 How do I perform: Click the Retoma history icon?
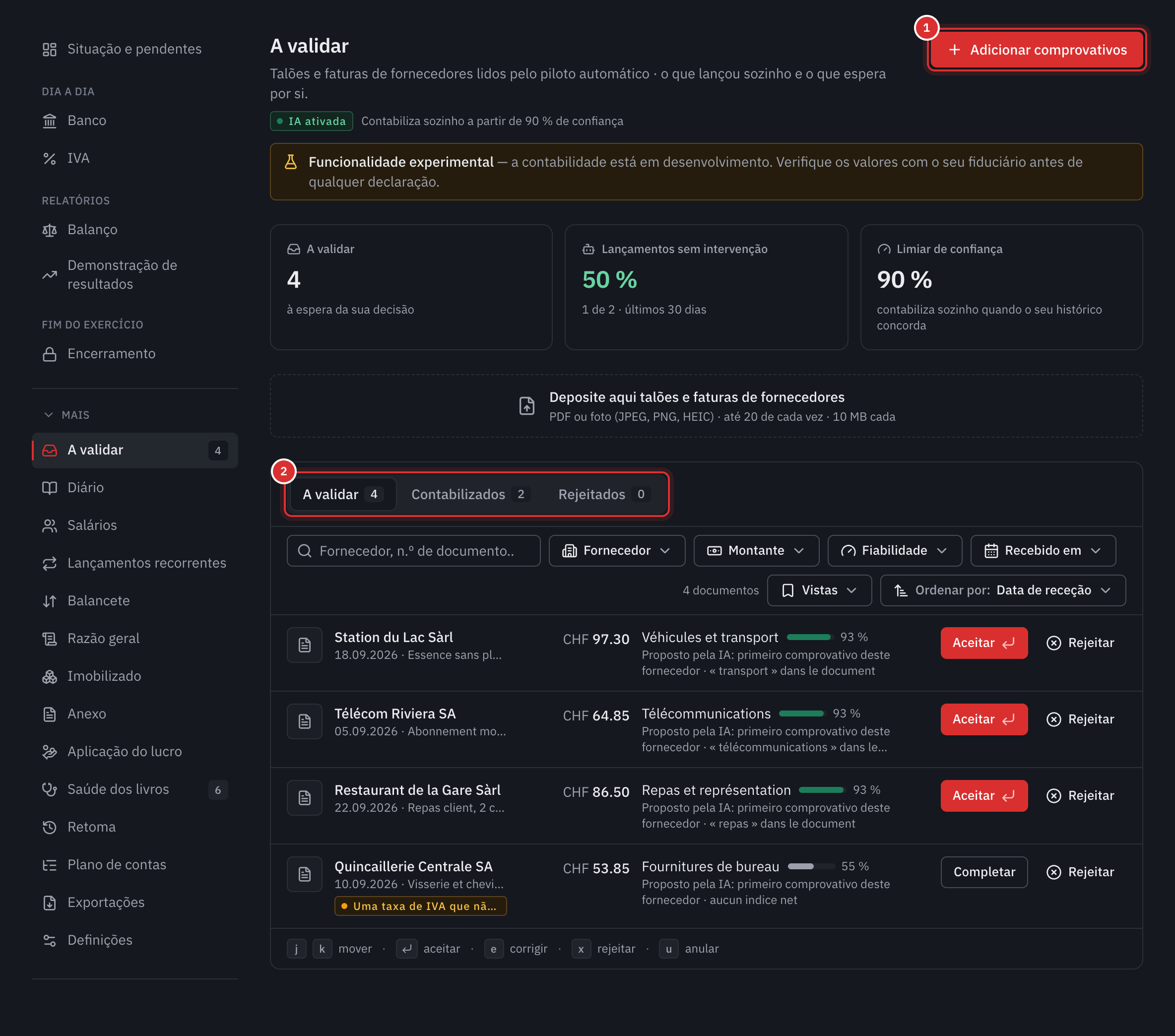(x=50, y=827)
